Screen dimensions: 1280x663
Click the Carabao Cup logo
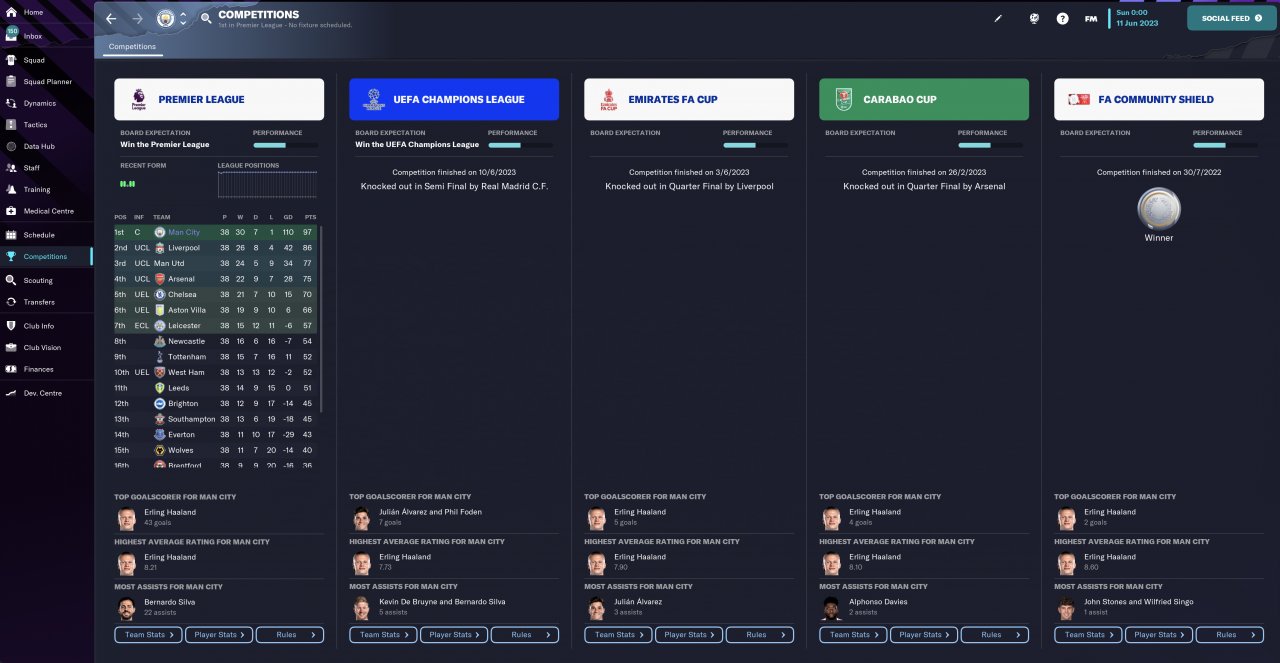[843, 99]
